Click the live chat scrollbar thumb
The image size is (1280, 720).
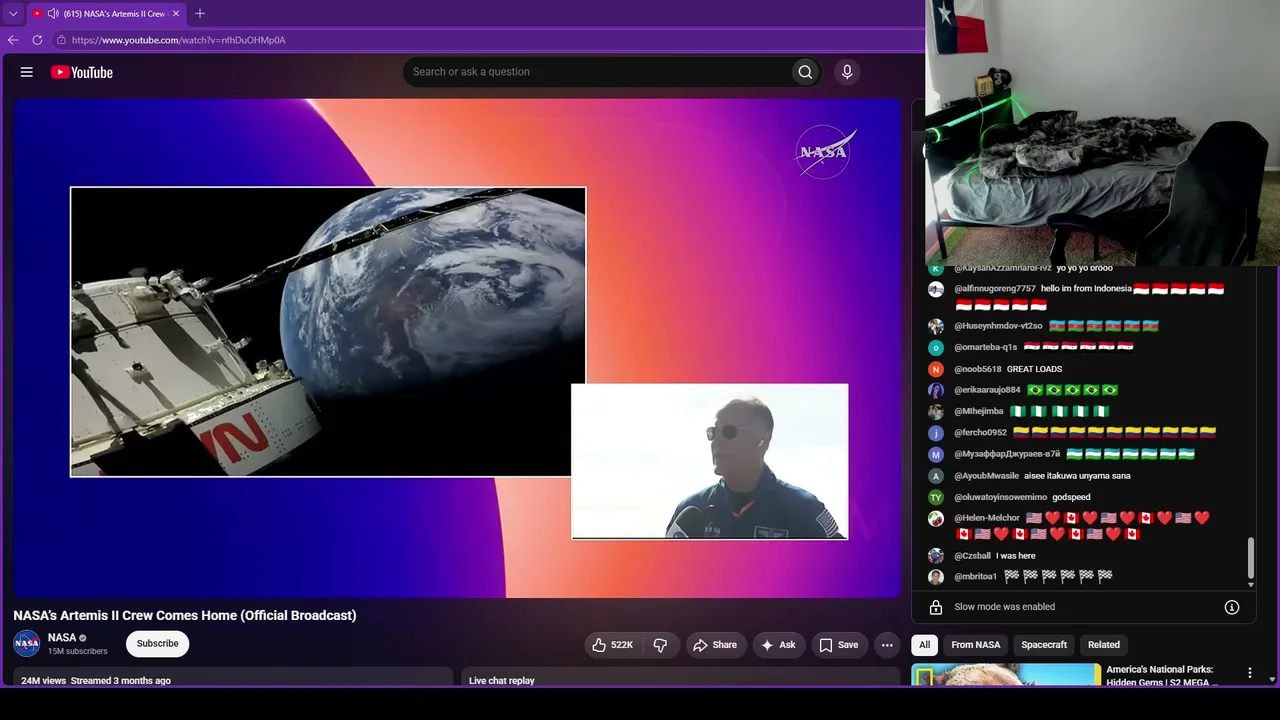[1250, 560]
